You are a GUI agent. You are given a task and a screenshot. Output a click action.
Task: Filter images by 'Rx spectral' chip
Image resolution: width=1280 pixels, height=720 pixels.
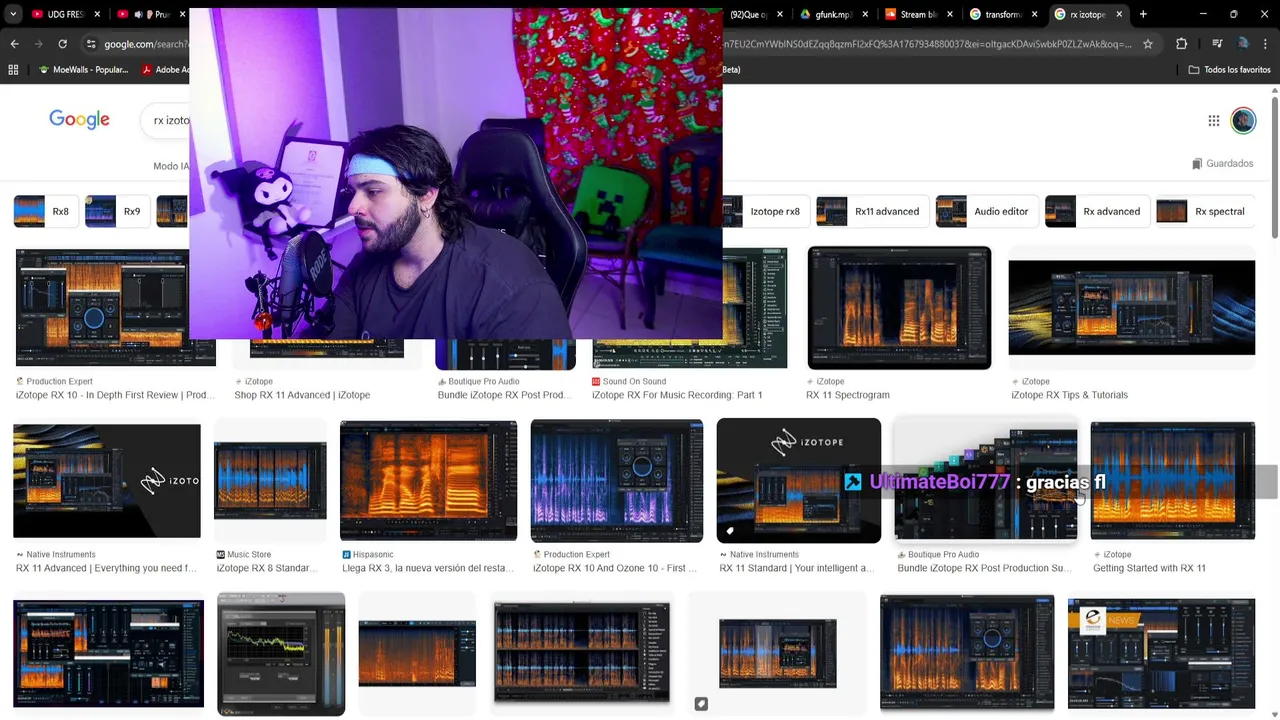coord(1204,212)
